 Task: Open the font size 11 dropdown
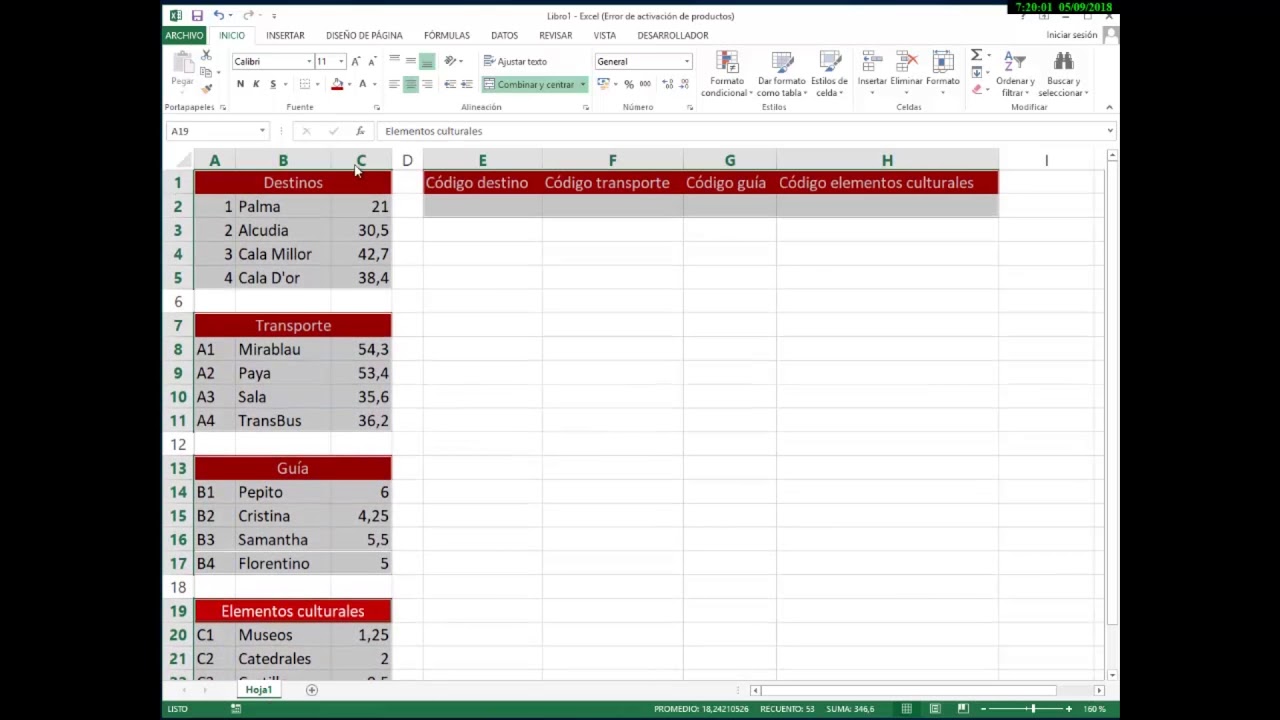coord(340,62)
